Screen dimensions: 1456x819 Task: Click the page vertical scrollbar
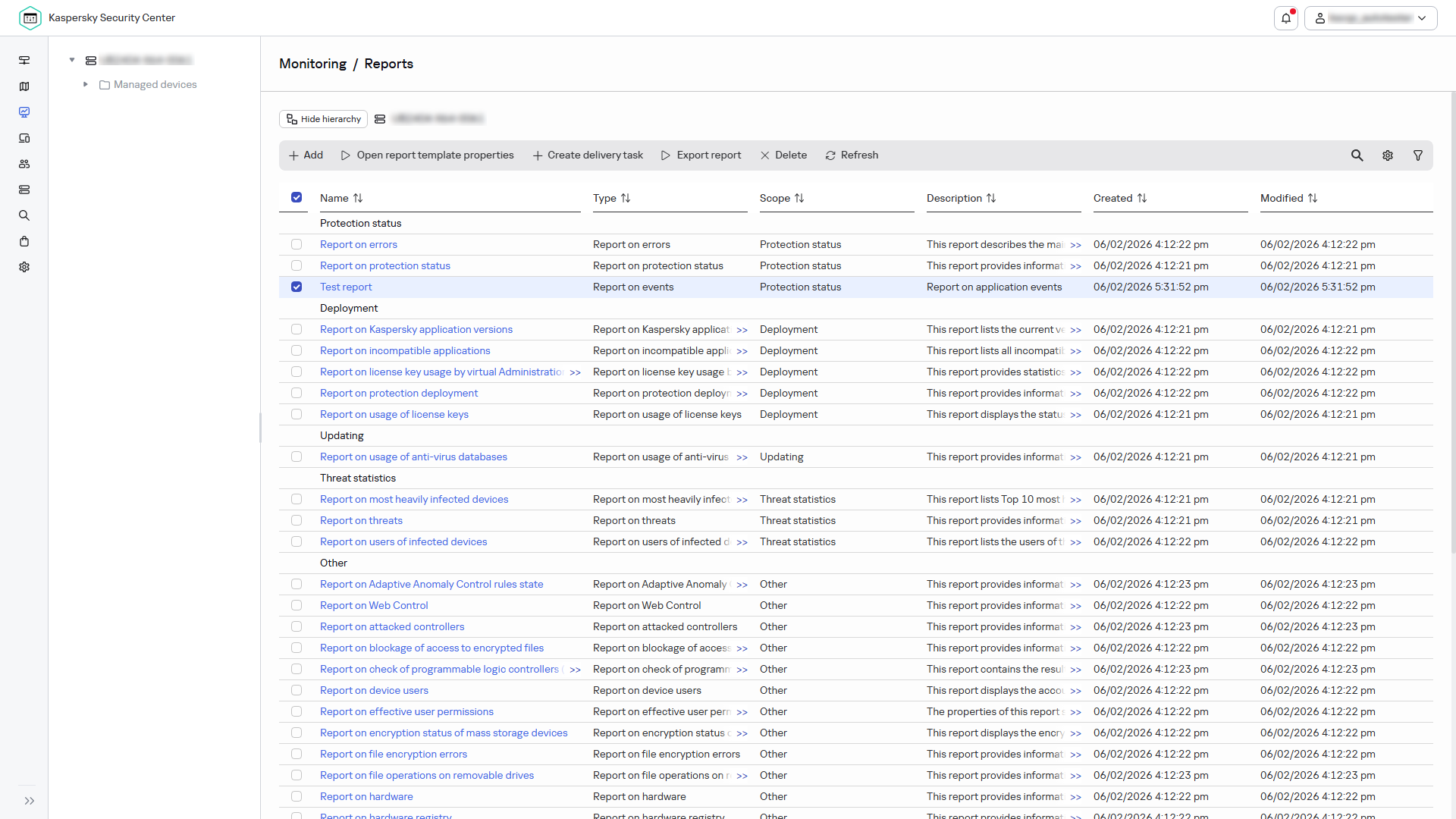1452,322
